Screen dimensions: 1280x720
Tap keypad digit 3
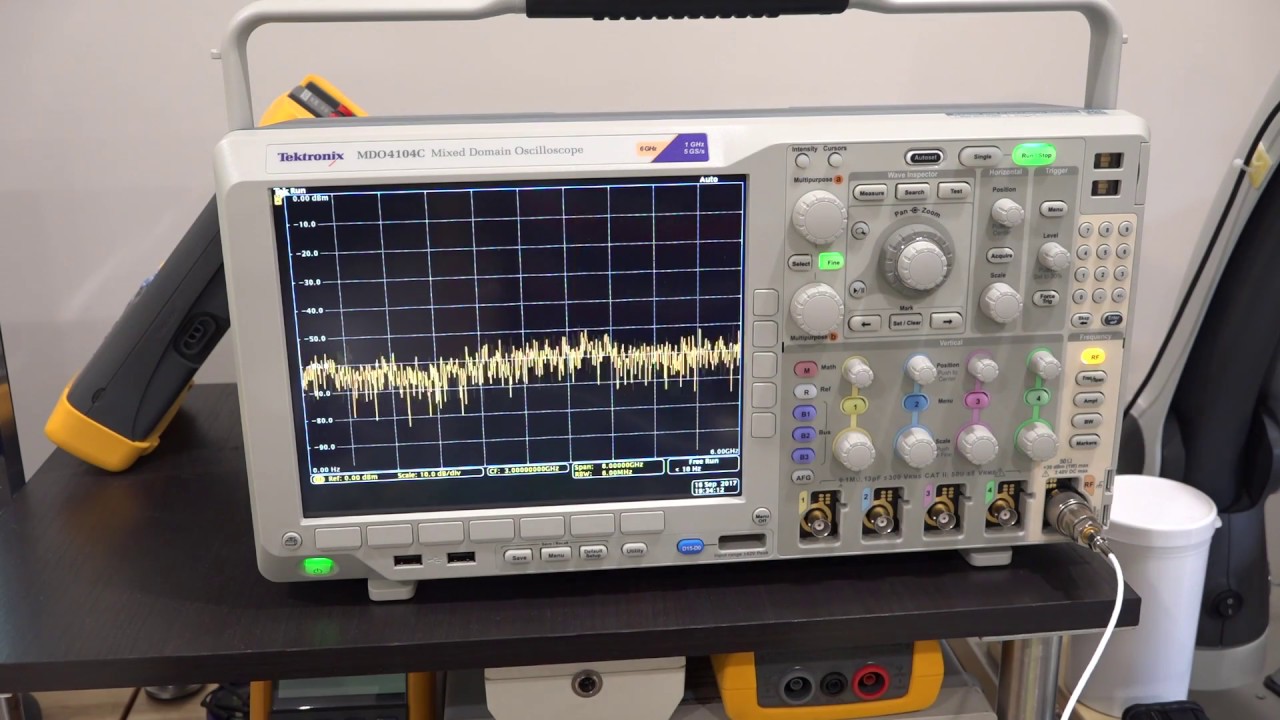tap(1121, 273)
